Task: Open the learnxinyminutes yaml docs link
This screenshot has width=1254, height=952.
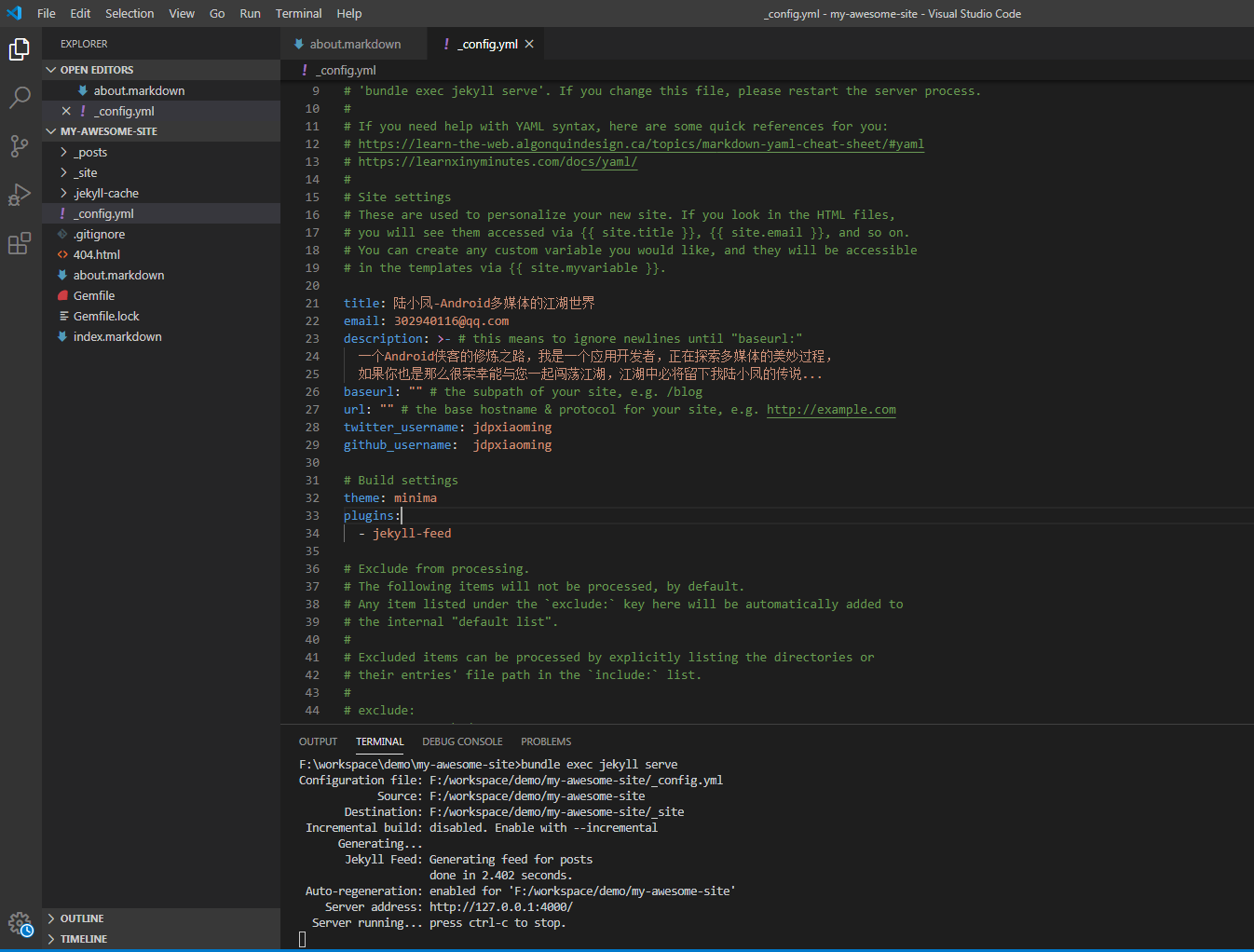Action: [498, 161]
